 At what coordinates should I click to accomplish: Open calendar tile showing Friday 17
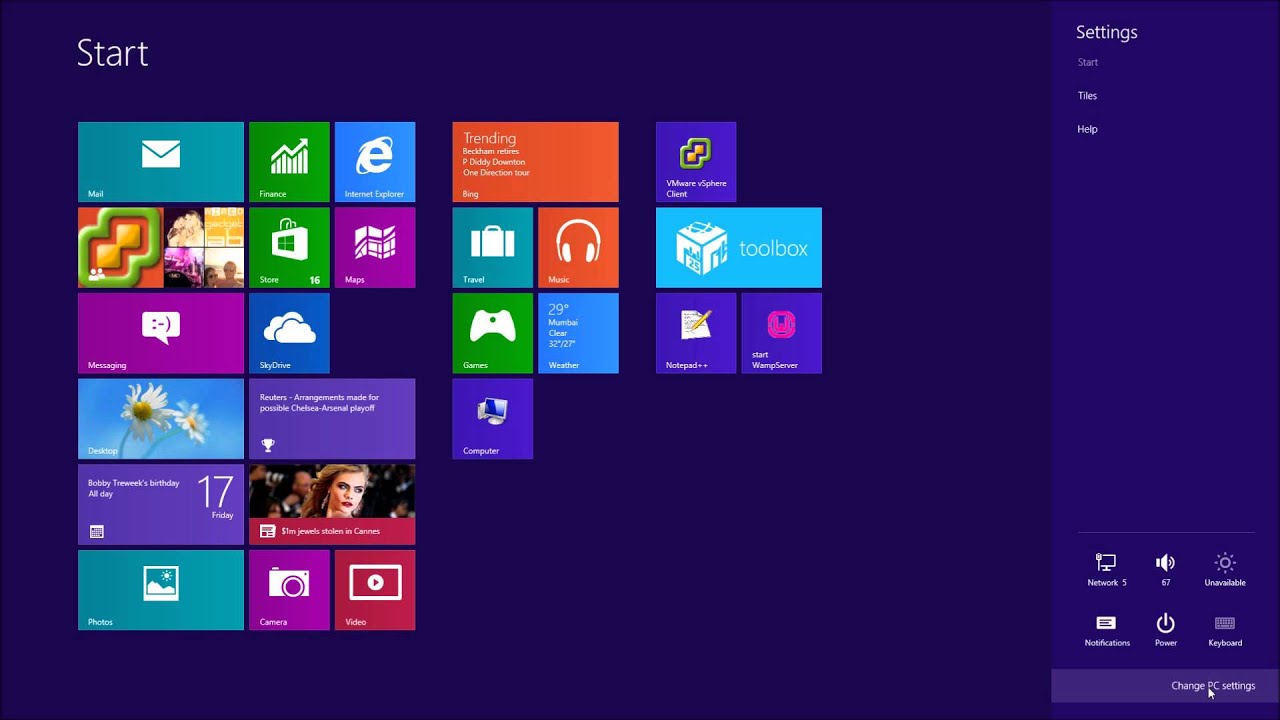[x=161, y=504]
